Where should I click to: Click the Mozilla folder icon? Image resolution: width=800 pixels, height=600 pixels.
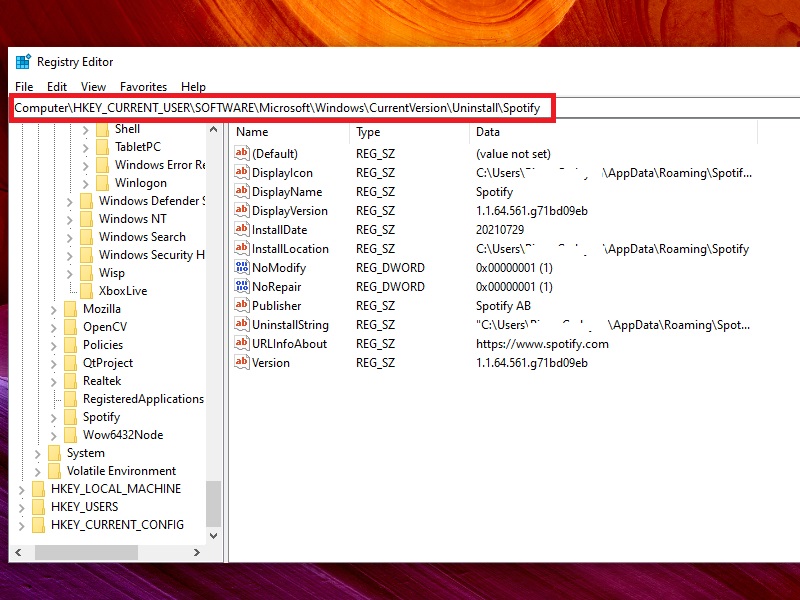tap(70, 309)
